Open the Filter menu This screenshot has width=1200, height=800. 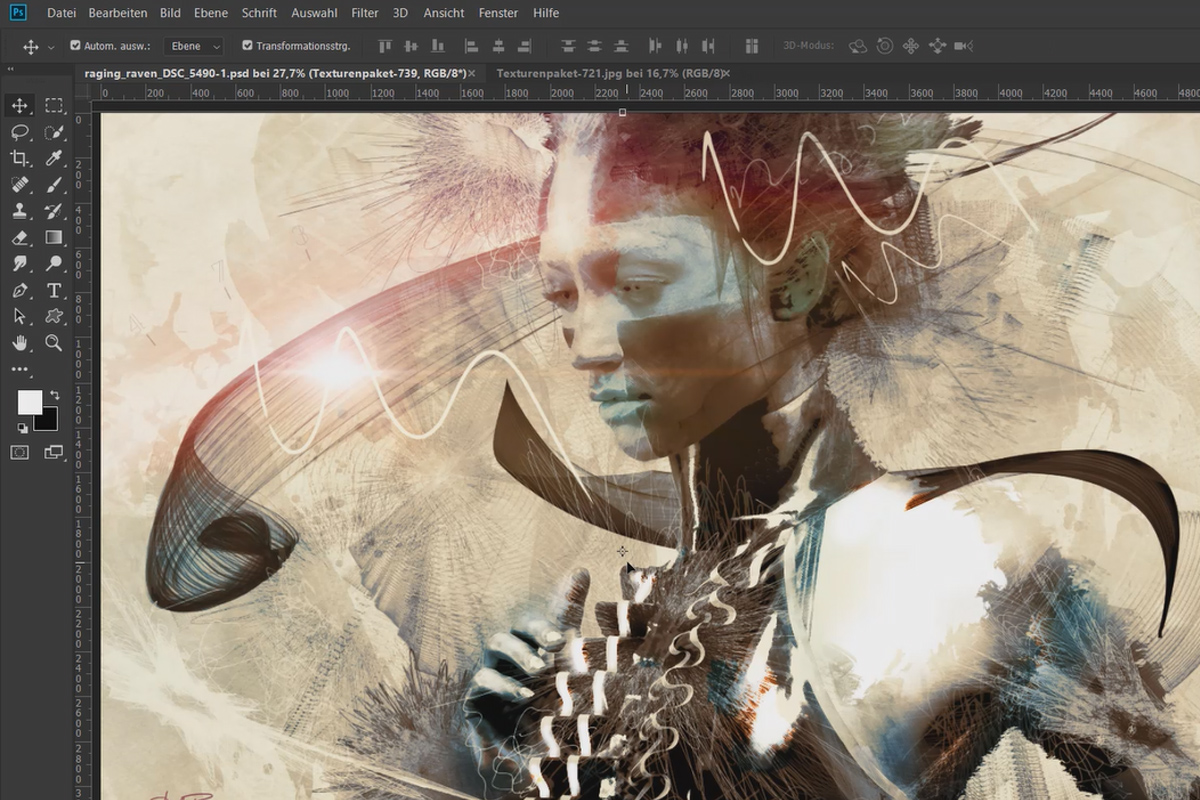[x=365, y=13]
